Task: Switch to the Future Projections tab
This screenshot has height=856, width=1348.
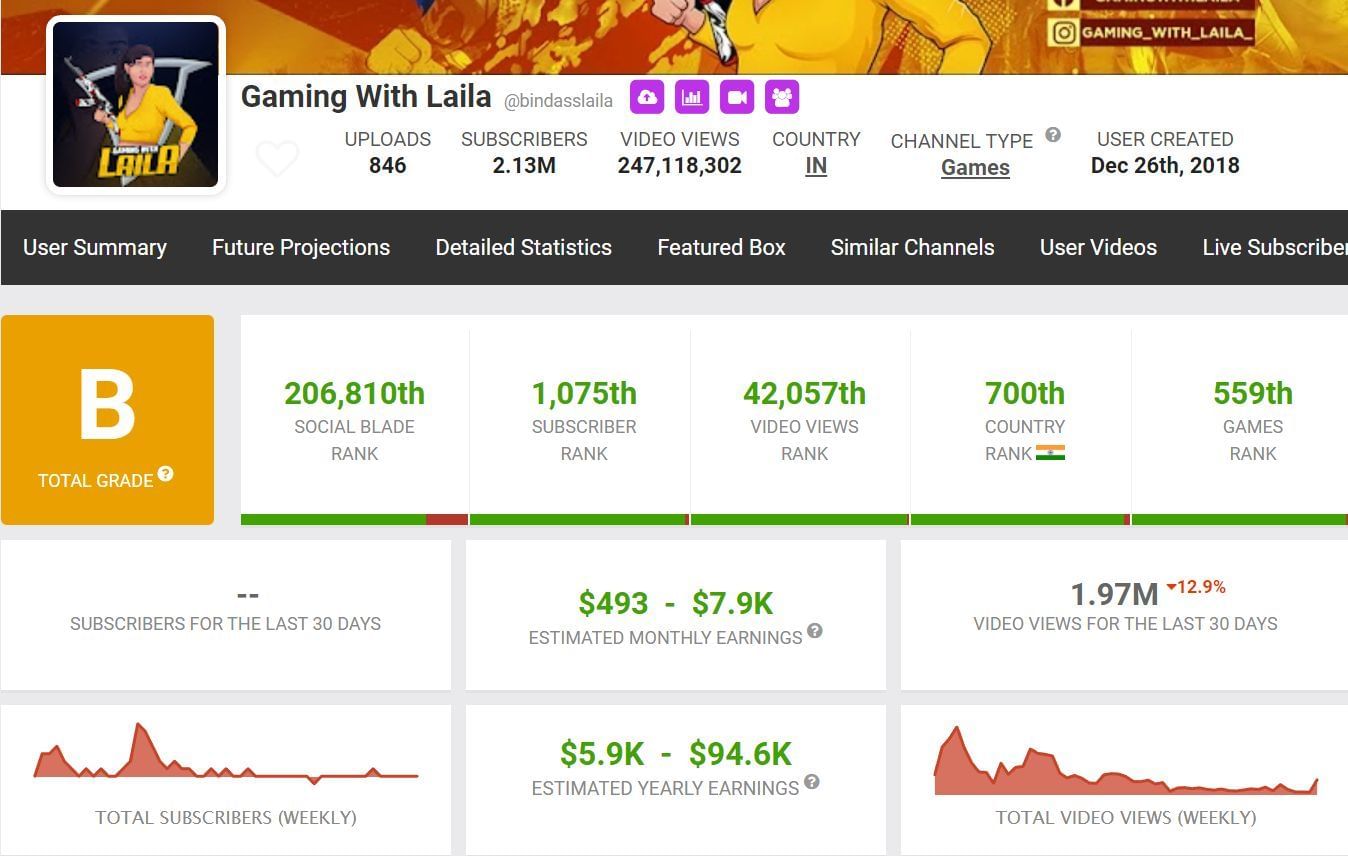Action: pyautogui.click(x=301, y=247)
